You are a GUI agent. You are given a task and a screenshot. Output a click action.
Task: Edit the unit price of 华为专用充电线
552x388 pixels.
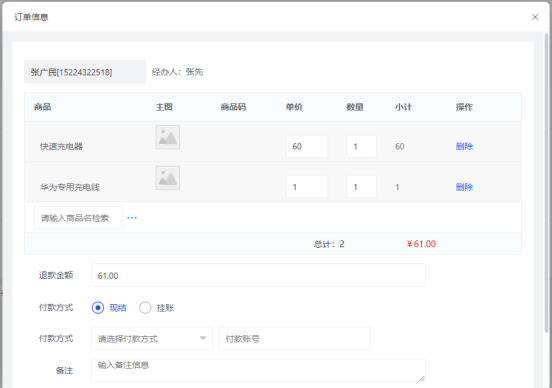point(307,187)
